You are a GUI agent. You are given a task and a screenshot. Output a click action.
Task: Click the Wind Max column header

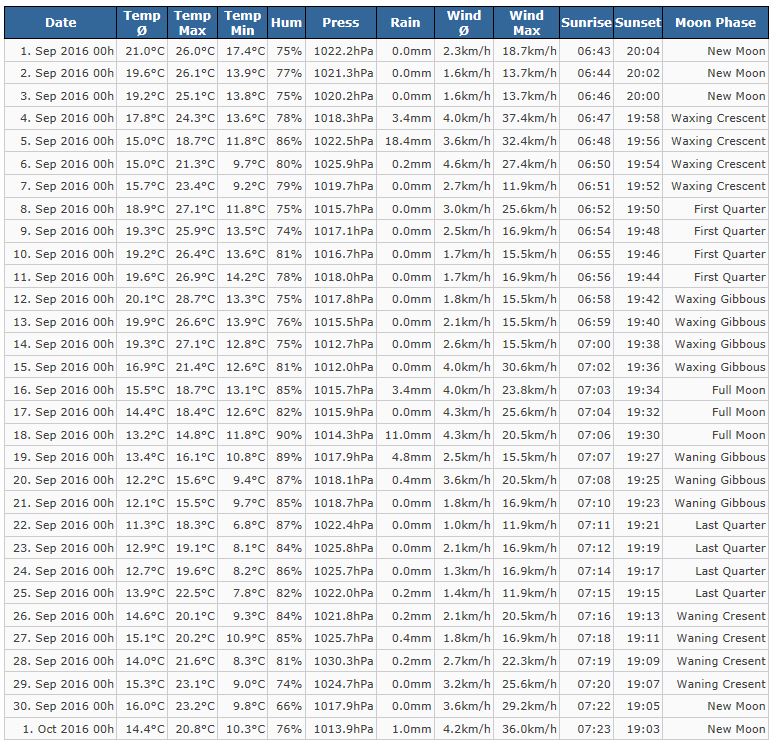(x=527, y=23)
